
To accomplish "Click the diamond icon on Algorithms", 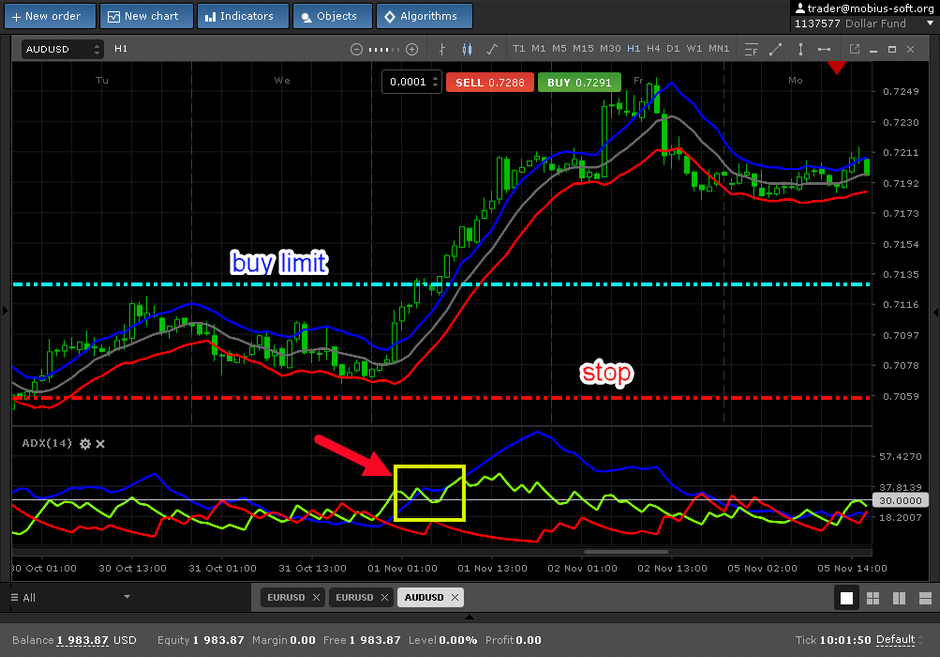I will point(390,17).
